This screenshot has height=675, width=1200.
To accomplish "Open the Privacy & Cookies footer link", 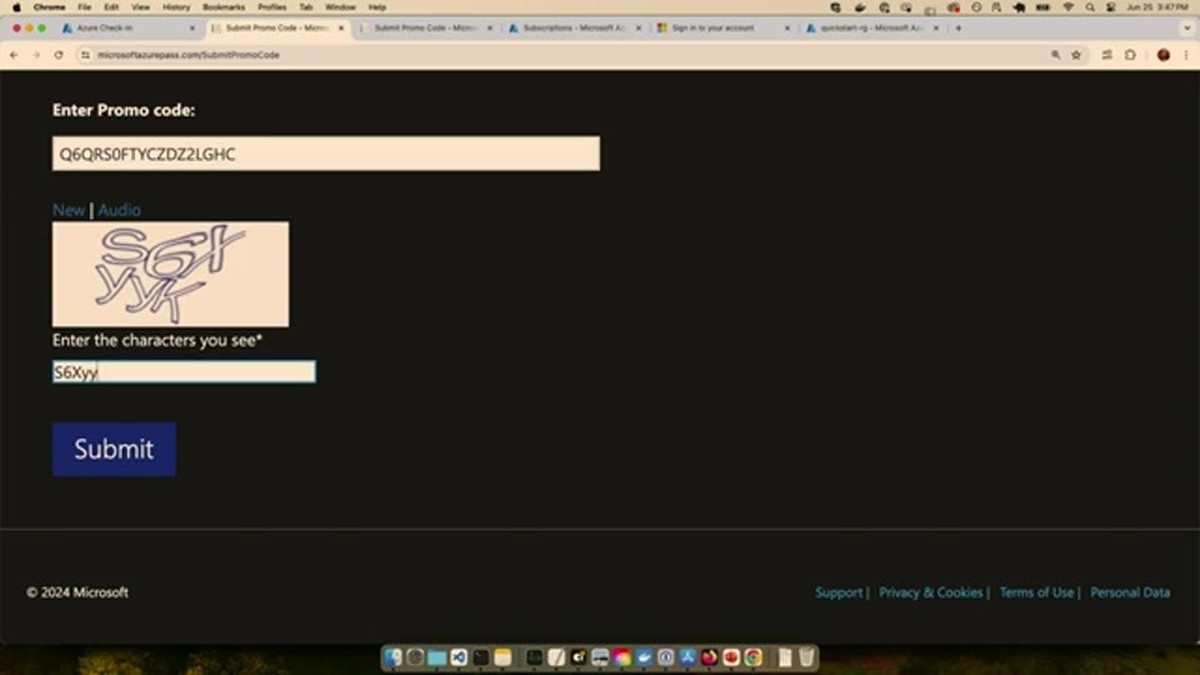I will pos(931,592).
